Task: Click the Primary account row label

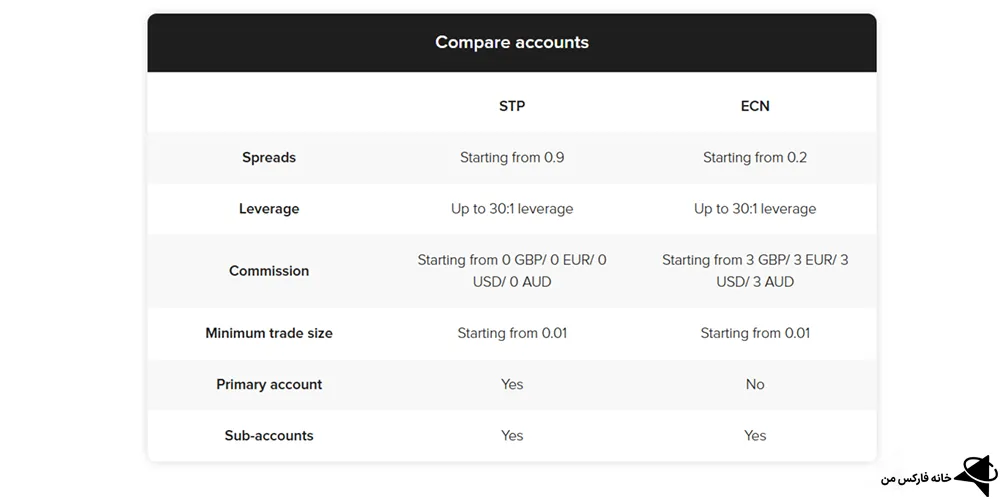Action: point(269,385)
